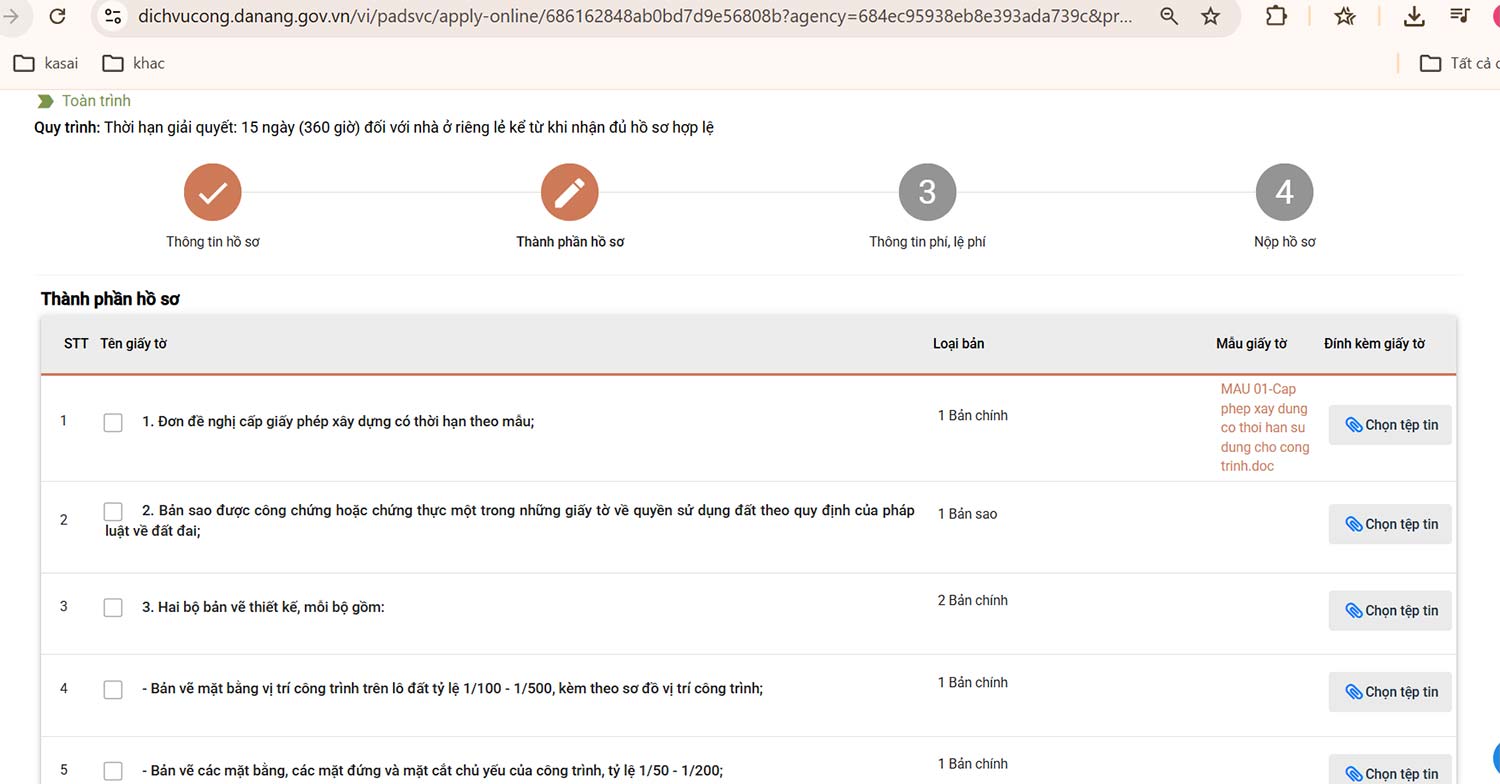Select checkbox for 'Bản vẽ mặt bằng vị trí'

point(113,689)
